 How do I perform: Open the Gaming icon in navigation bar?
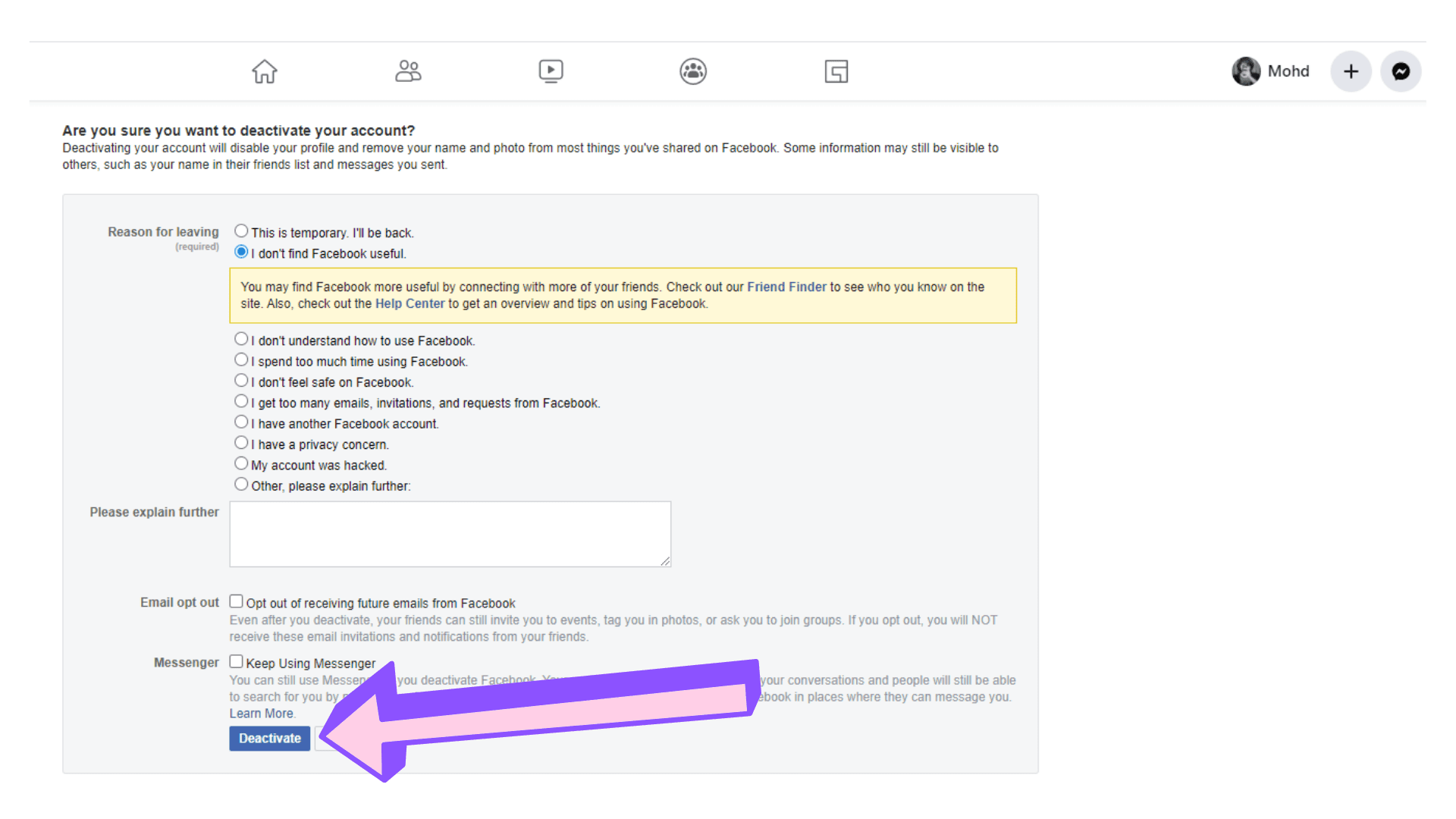pyautogui.click(x=836, y=71)
